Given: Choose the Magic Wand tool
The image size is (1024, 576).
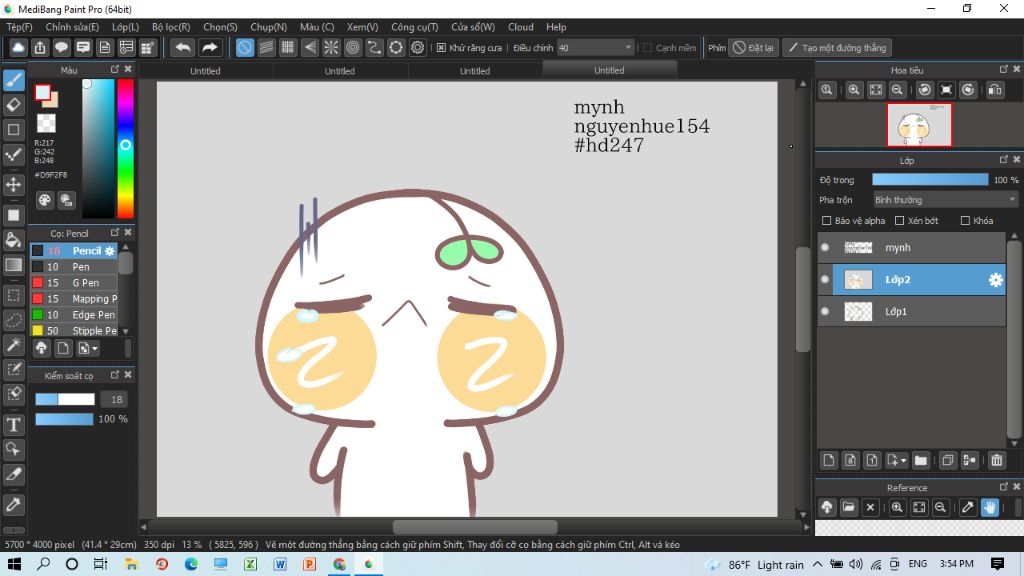Looking at the screenshot, I should coord(14,345).
